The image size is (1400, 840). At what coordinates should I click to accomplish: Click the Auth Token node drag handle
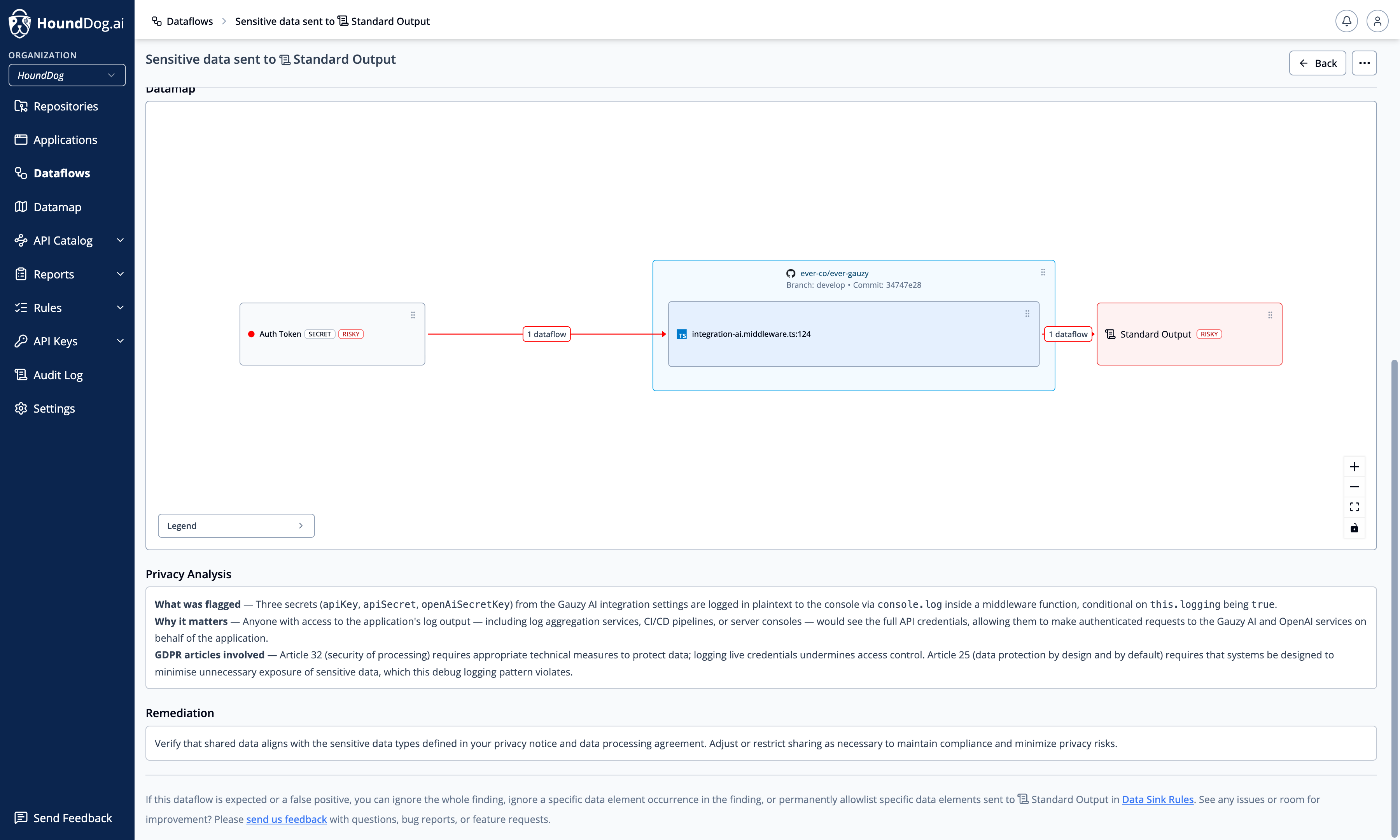click(x=413, y=315)
